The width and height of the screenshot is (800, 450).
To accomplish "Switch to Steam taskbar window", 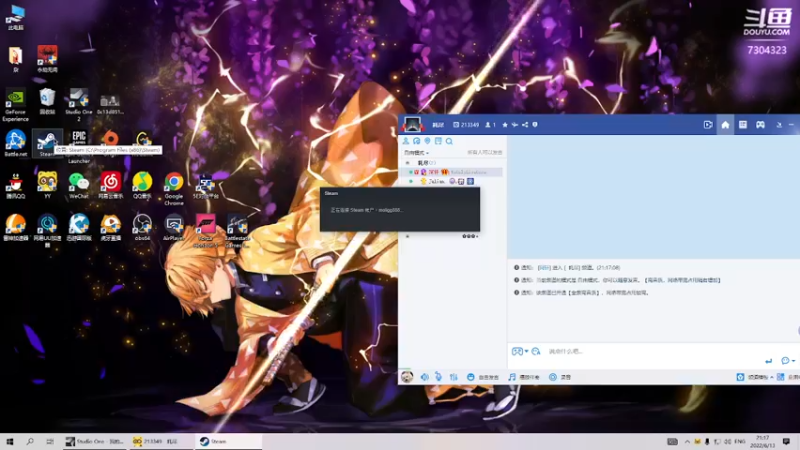I will click(x=228, y=441).
